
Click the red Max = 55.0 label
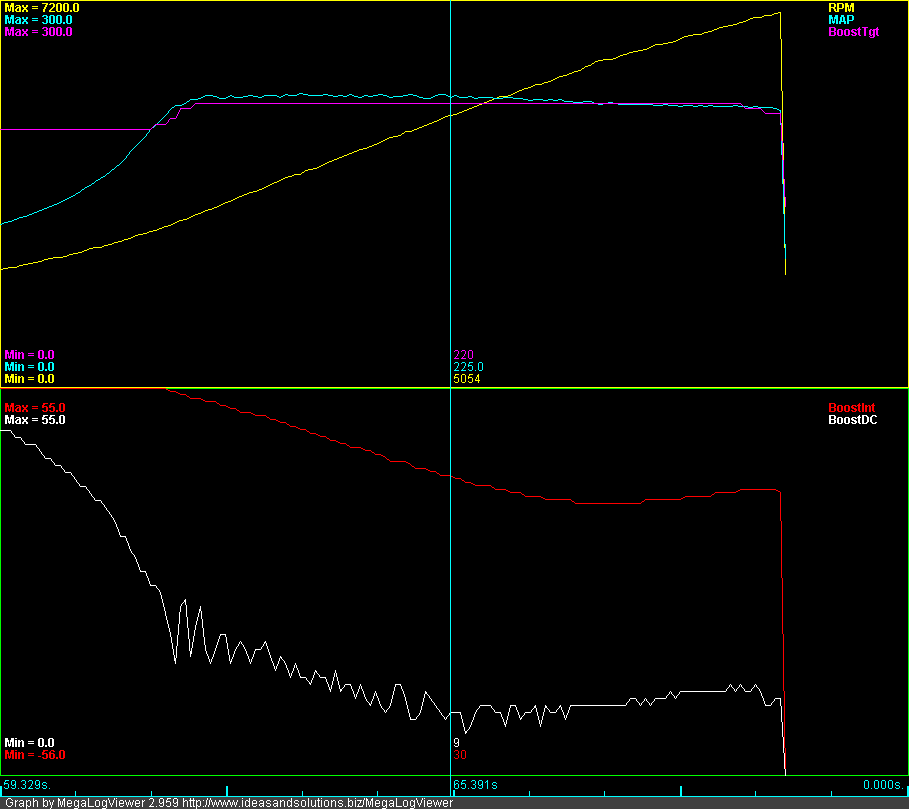pos(35,408)
